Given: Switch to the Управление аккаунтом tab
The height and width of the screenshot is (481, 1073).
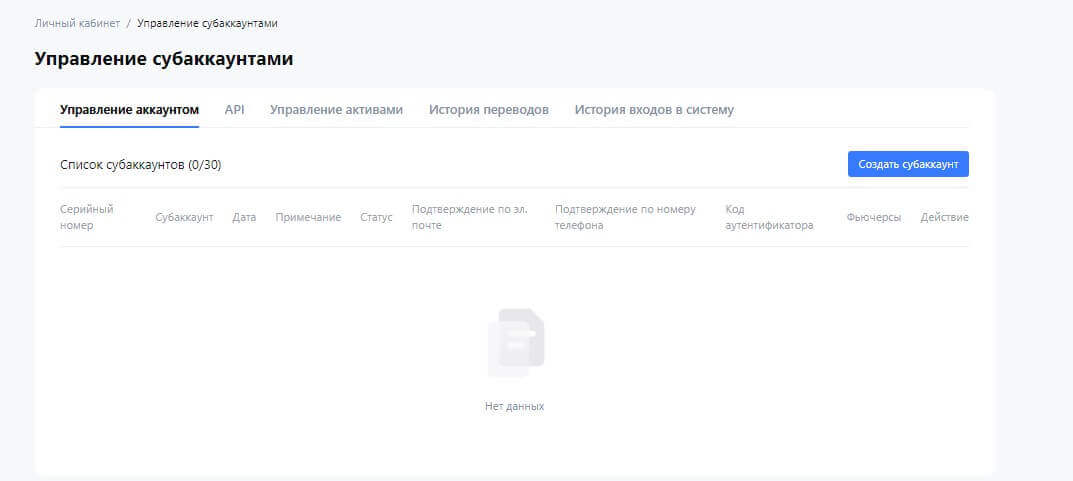Looking at the screenshot, I should 129,110.
